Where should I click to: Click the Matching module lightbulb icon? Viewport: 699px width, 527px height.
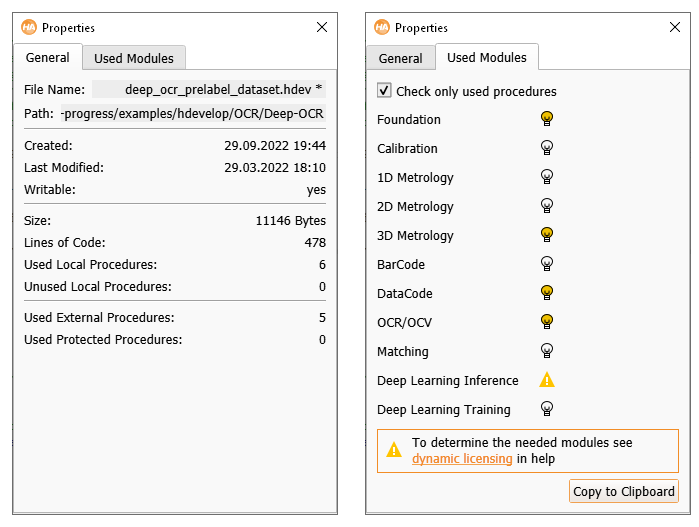pos(547,351)
